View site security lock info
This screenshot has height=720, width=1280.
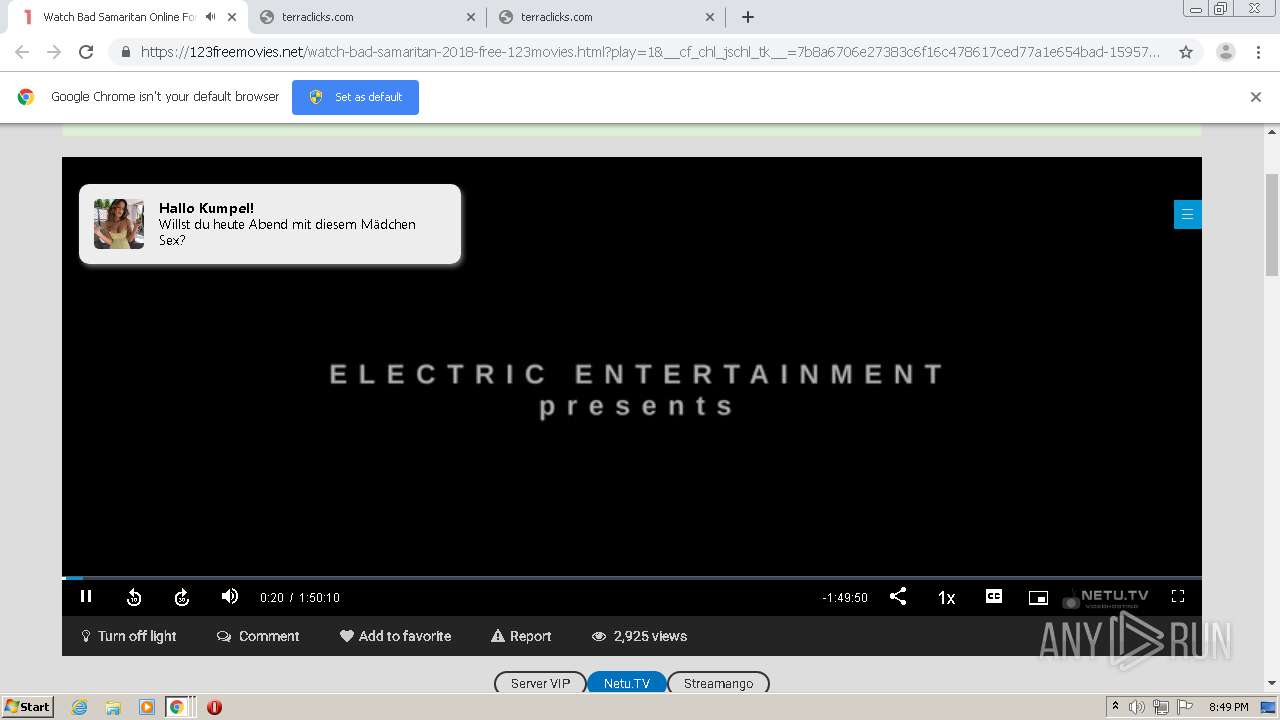[125, 52]
